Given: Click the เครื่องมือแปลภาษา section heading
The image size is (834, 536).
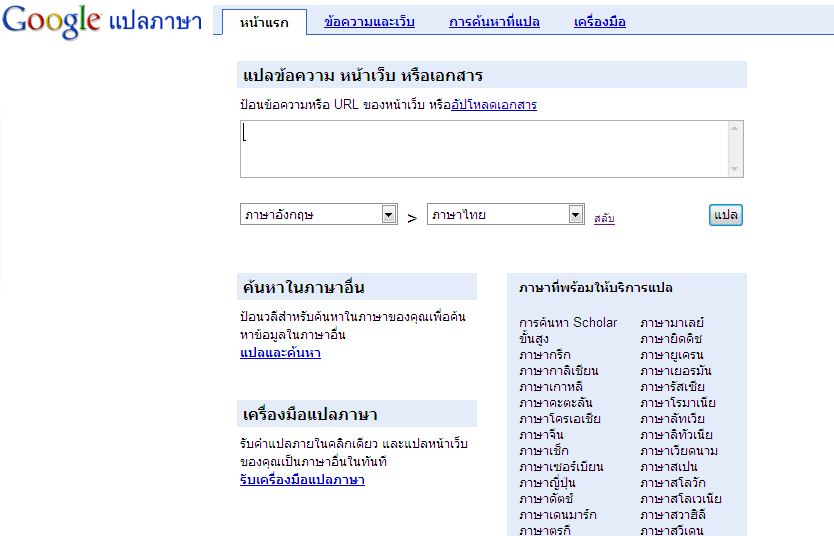Looking at the screenshot, I should [310, 414].
